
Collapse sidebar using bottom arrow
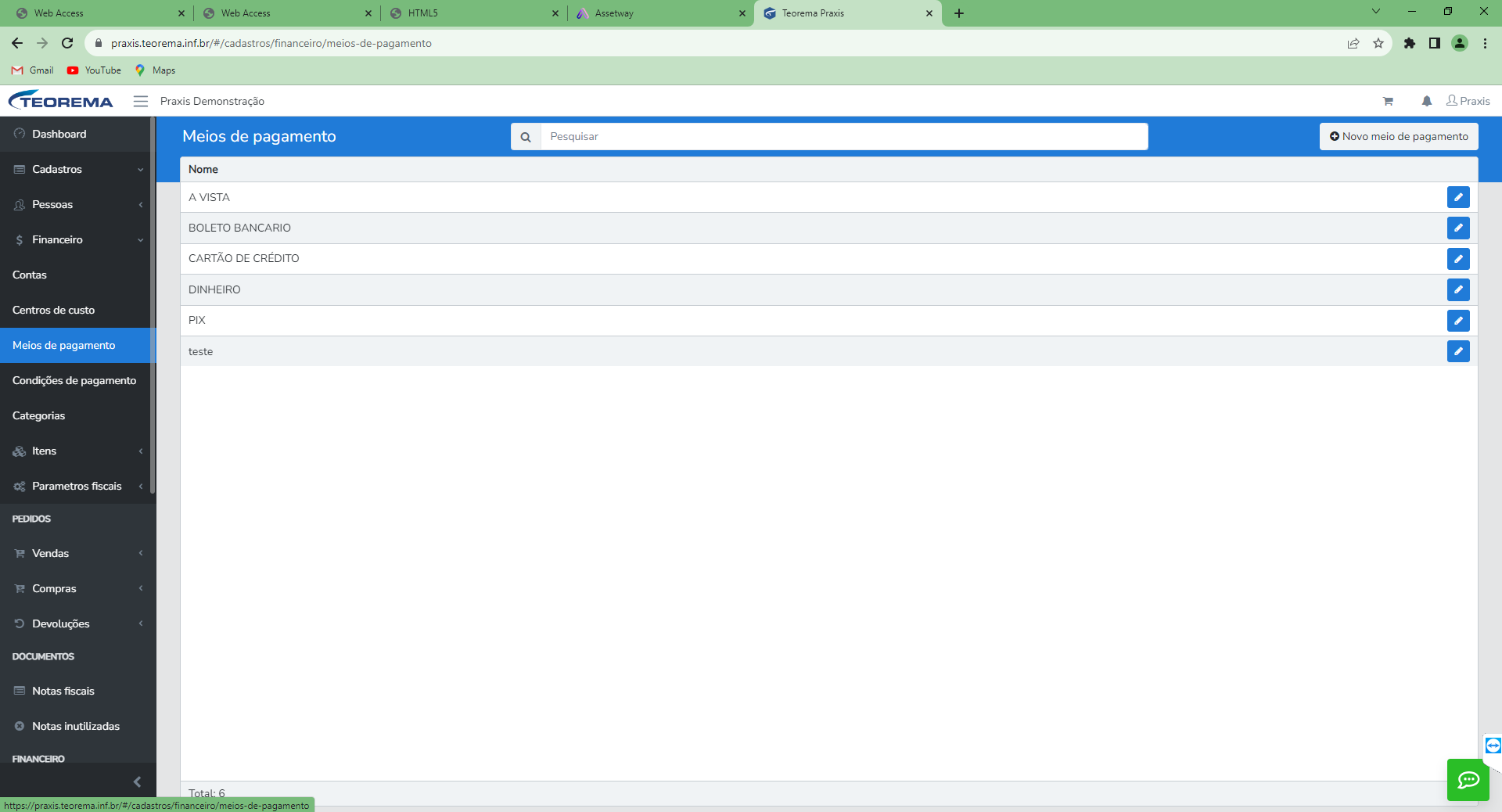[138, 781]
